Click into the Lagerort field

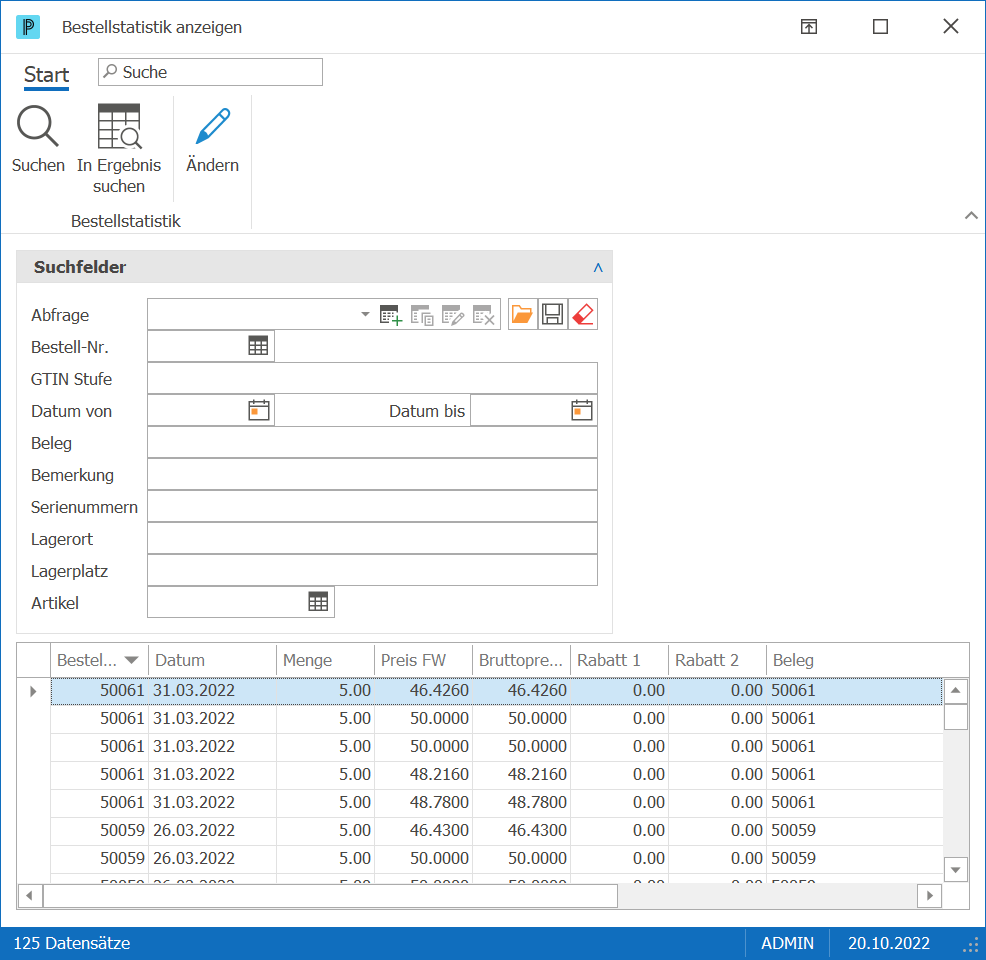coord(372,539)
